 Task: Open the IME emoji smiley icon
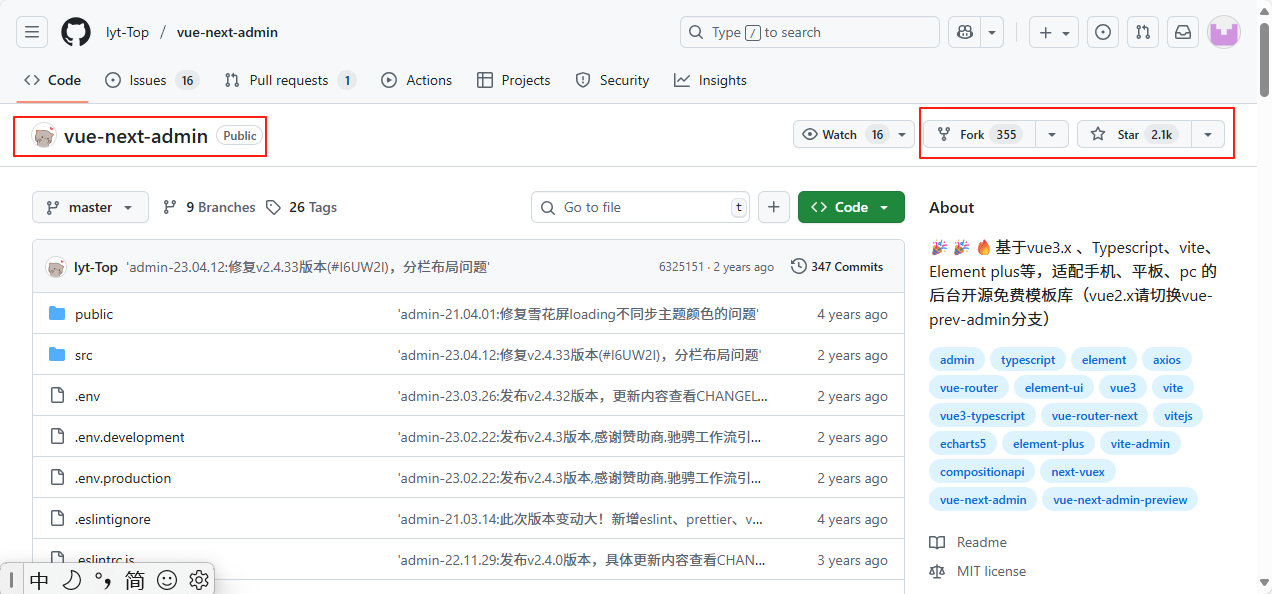167,580
